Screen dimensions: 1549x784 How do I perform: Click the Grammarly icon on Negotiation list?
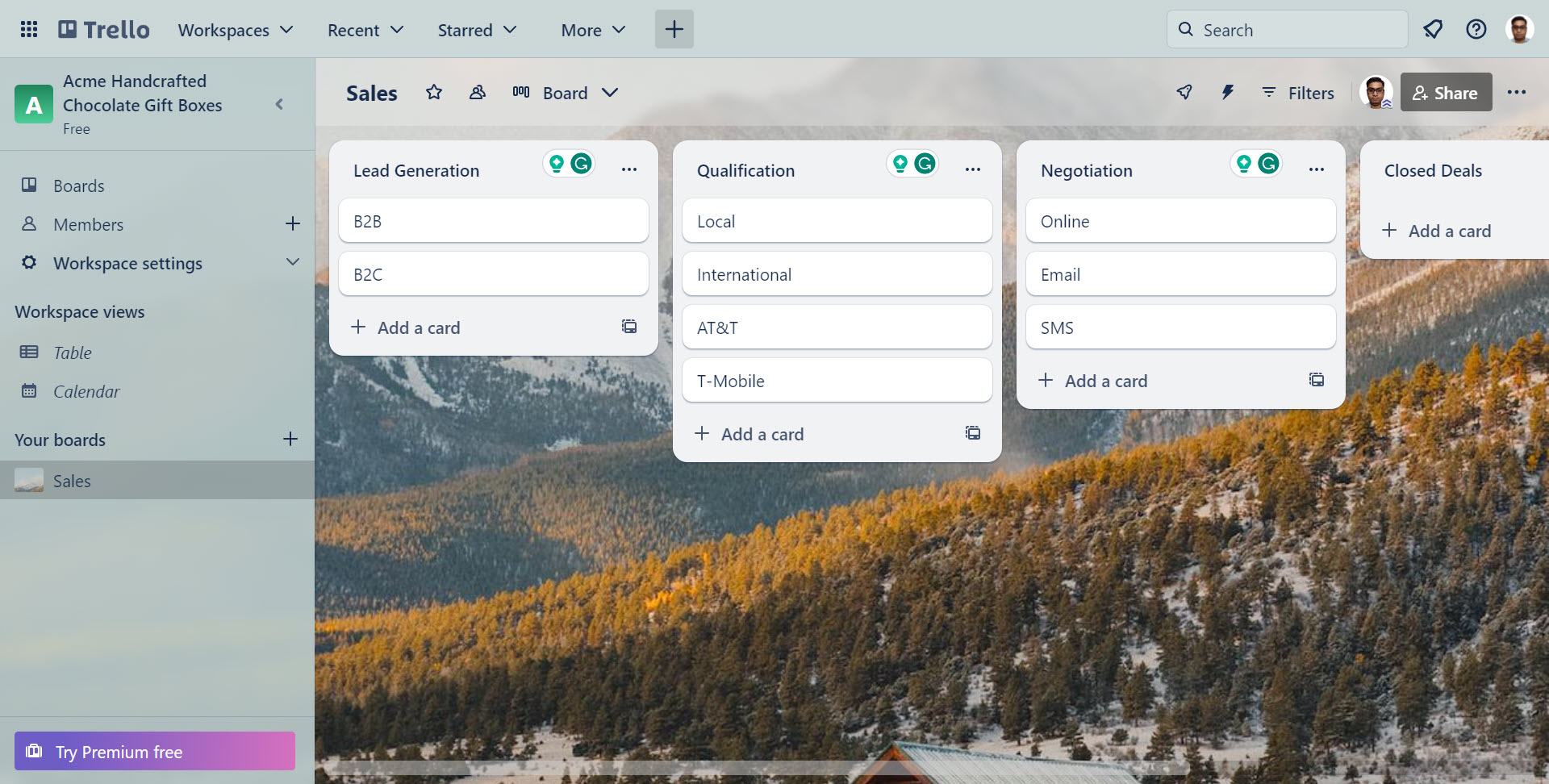1268,164
